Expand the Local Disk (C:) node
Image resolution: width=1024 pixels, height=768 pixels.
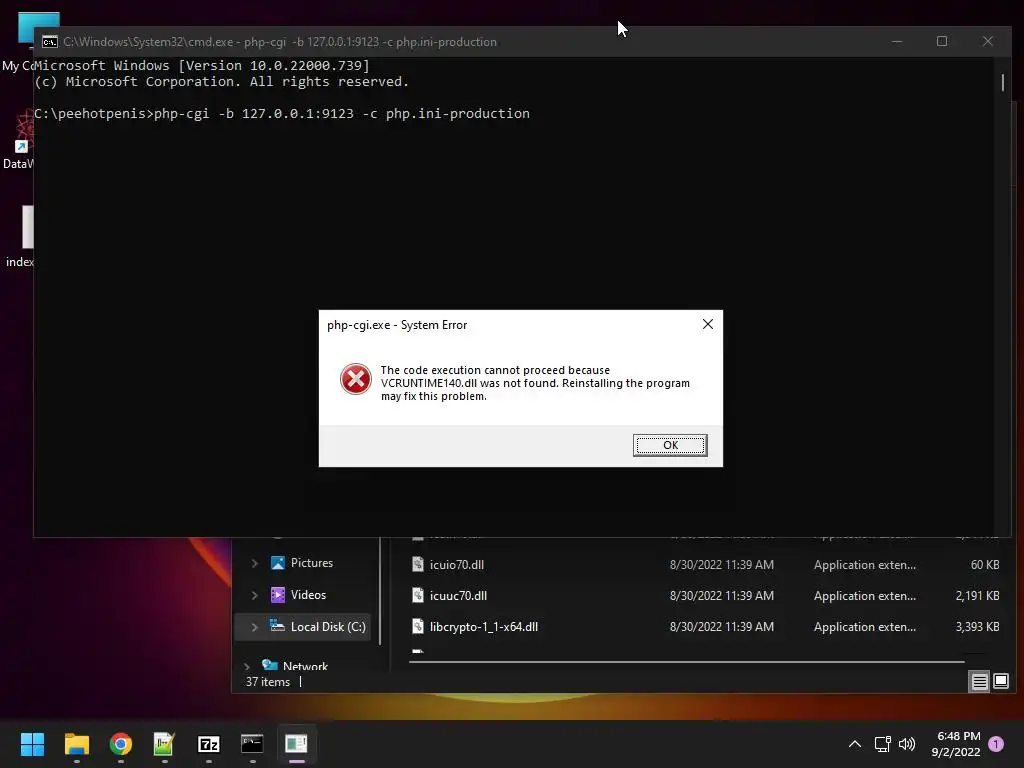255,627
